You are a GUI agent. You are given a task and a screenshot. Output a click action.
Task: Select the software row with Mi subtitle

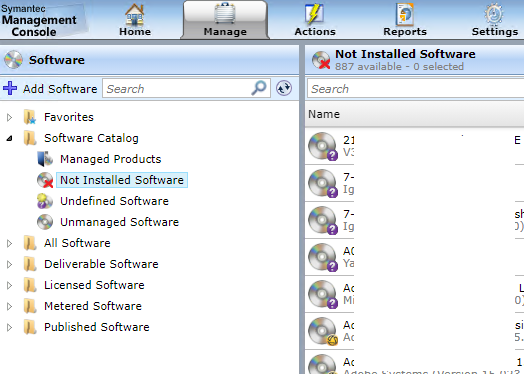[x=415, y=294]
